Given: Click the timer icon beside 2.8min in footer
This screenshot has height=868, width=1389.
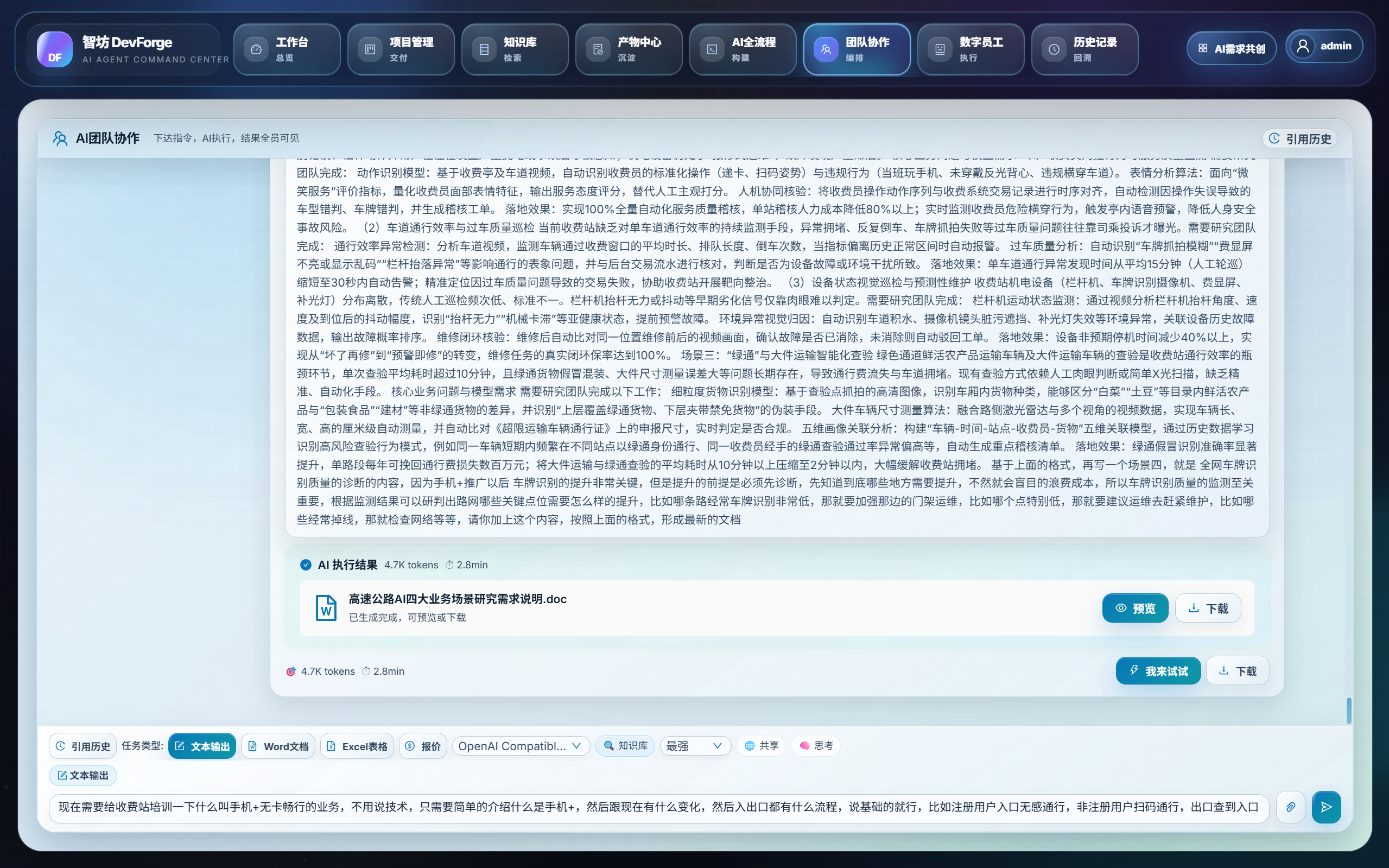Looking at the screenshot, I should 366,671.
